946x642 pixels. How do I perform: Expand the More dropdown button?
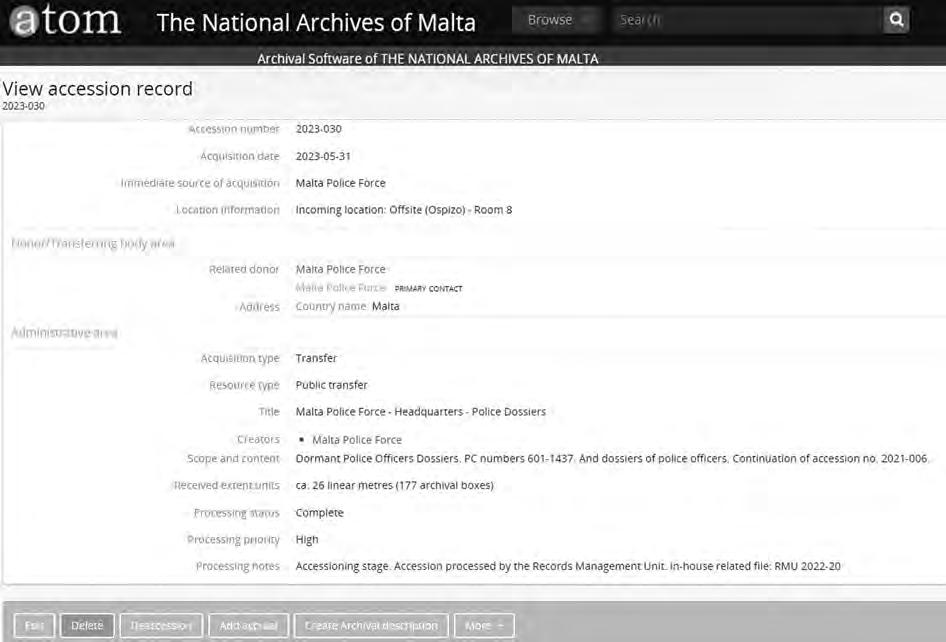click(x=484, y=626)
